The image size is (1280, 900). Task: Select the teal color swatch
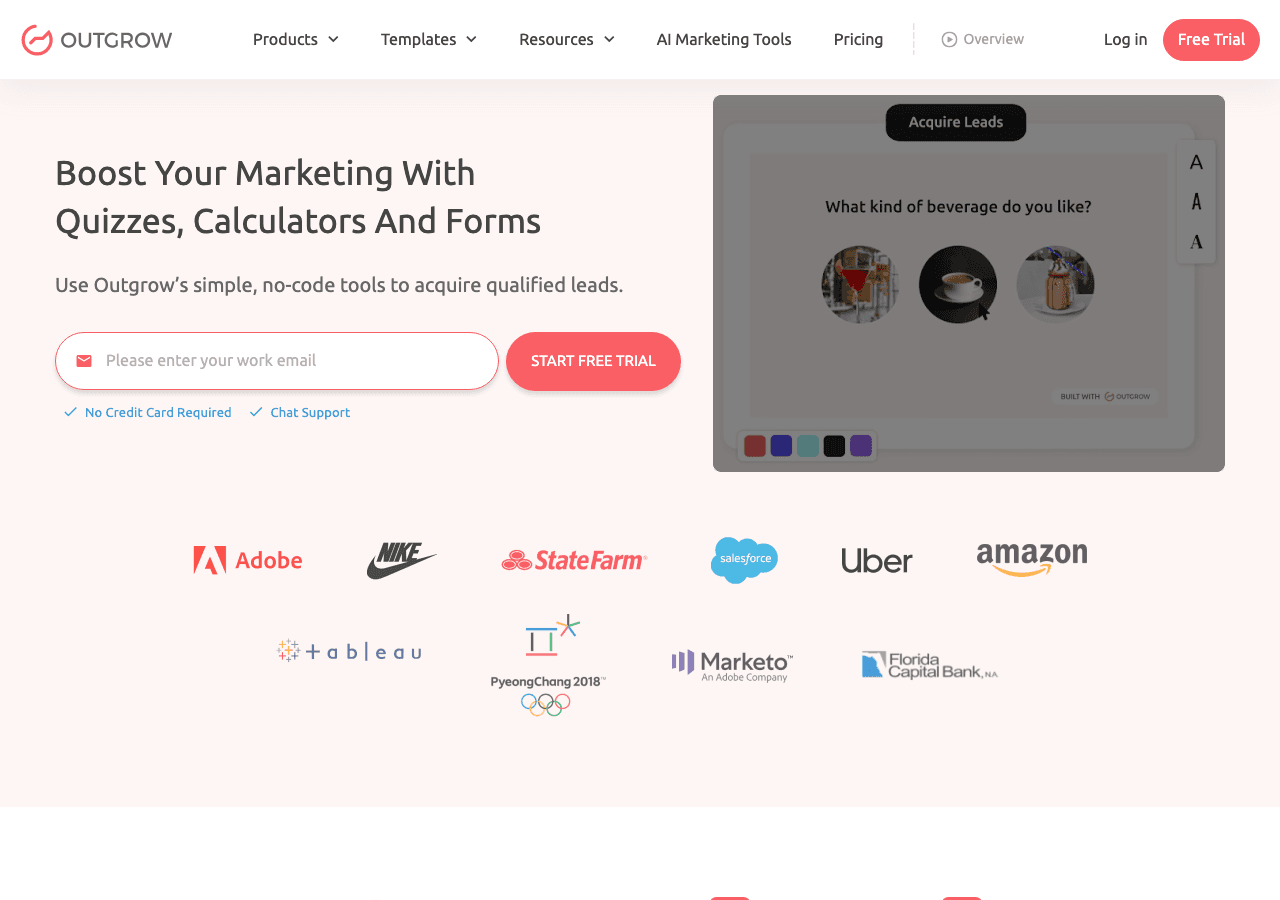[808, 445]
